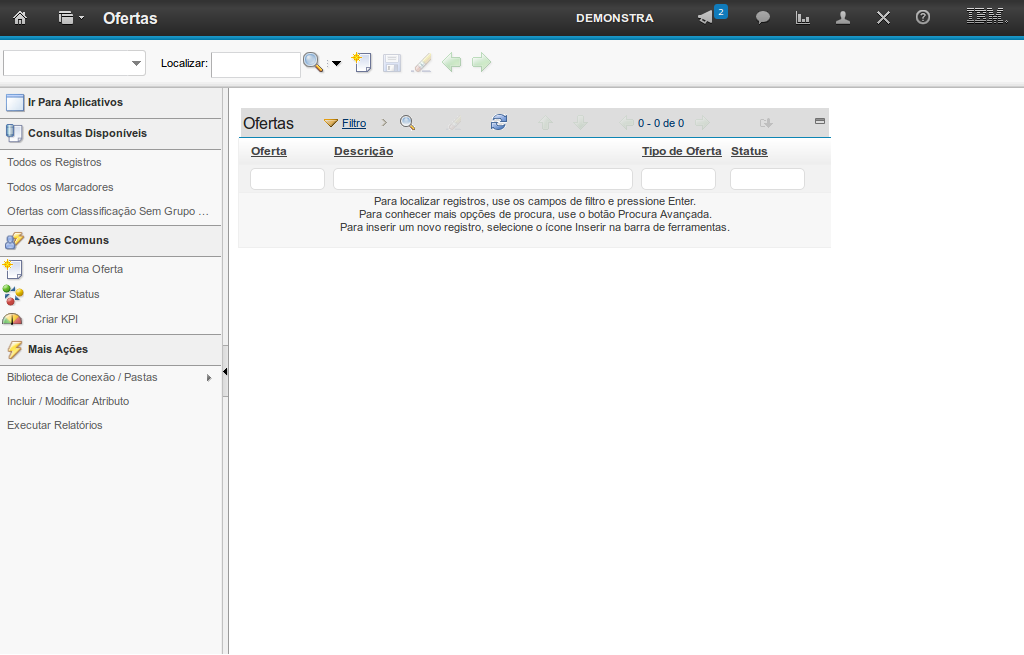1024x655 pixels.
Task: Toggle the Filtro filter row
Action: coord(345,123)
